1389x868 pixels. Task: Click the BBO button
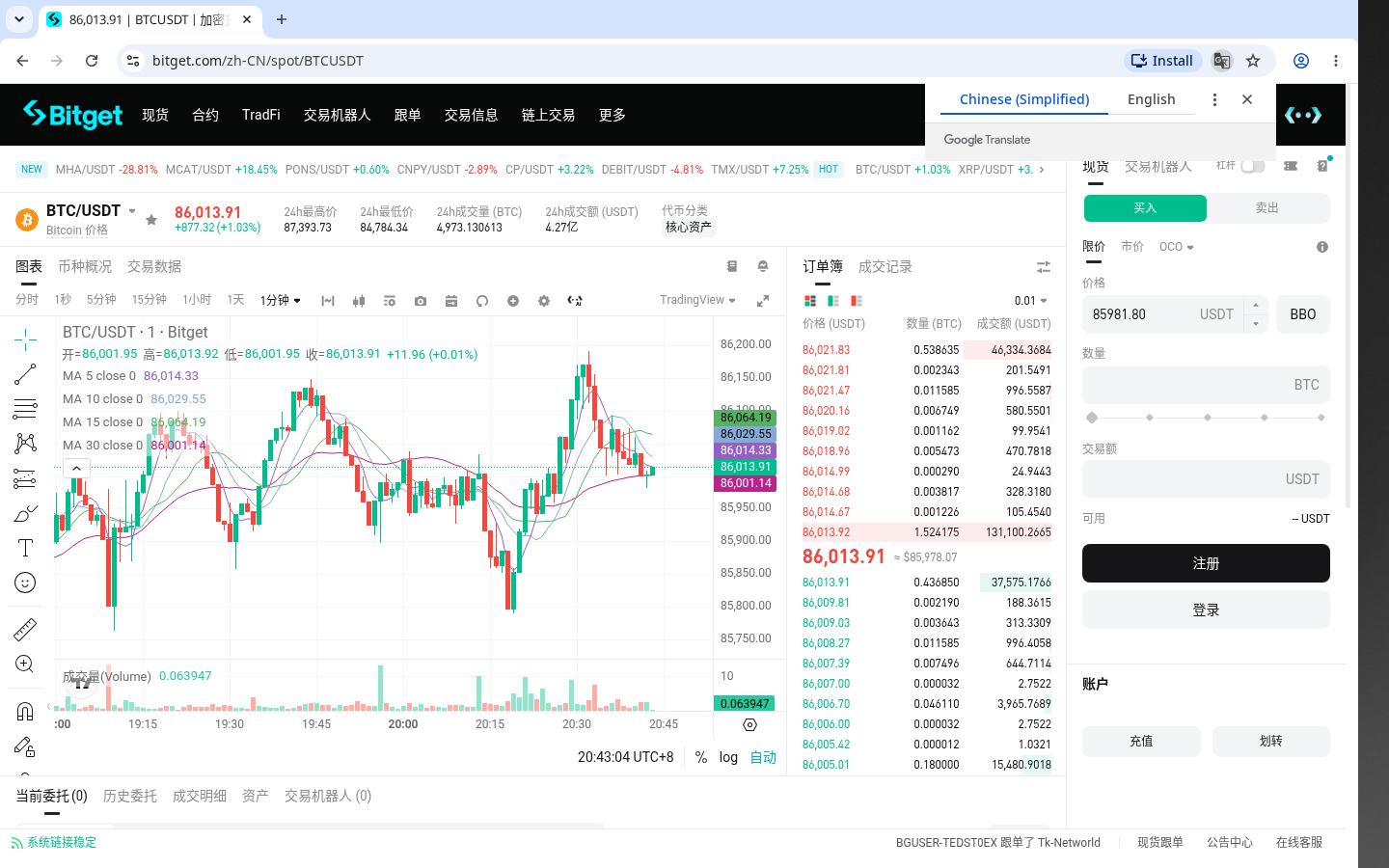coord(1303,314)
